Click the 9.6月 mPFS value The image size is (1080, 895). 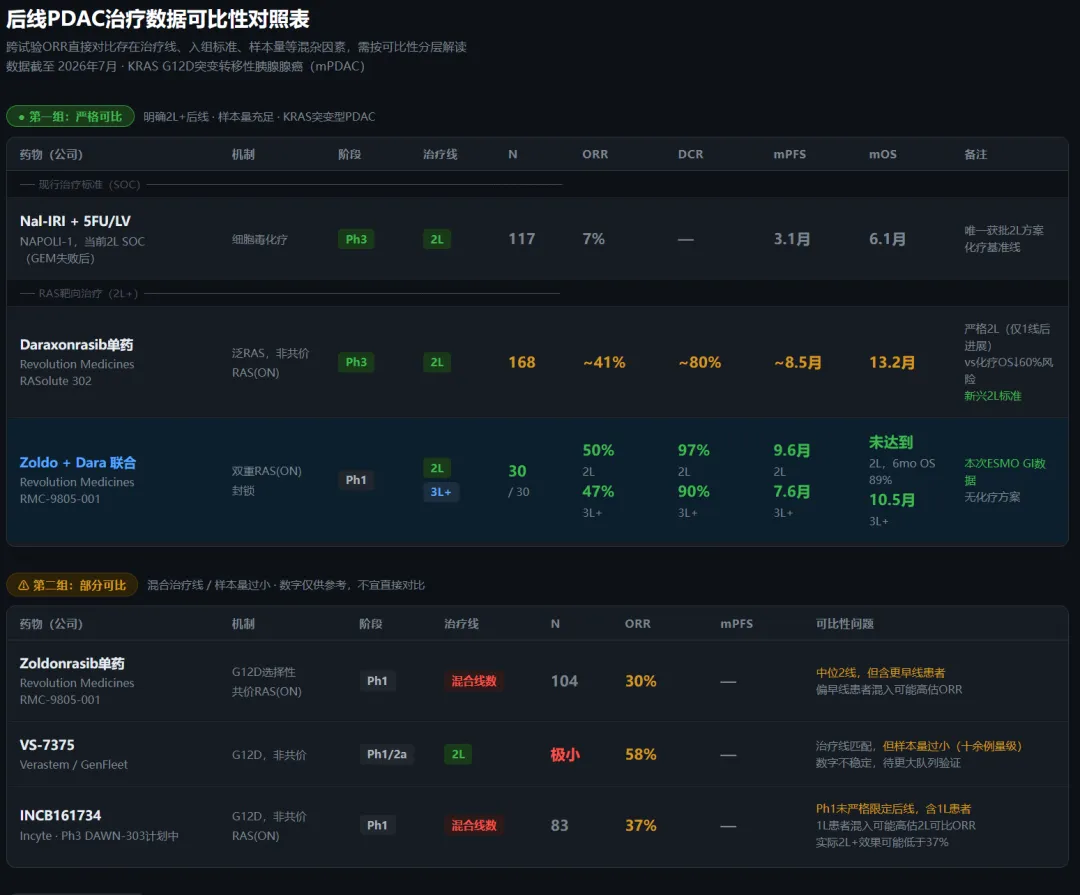pyautogui.click(x=792, y=451)
